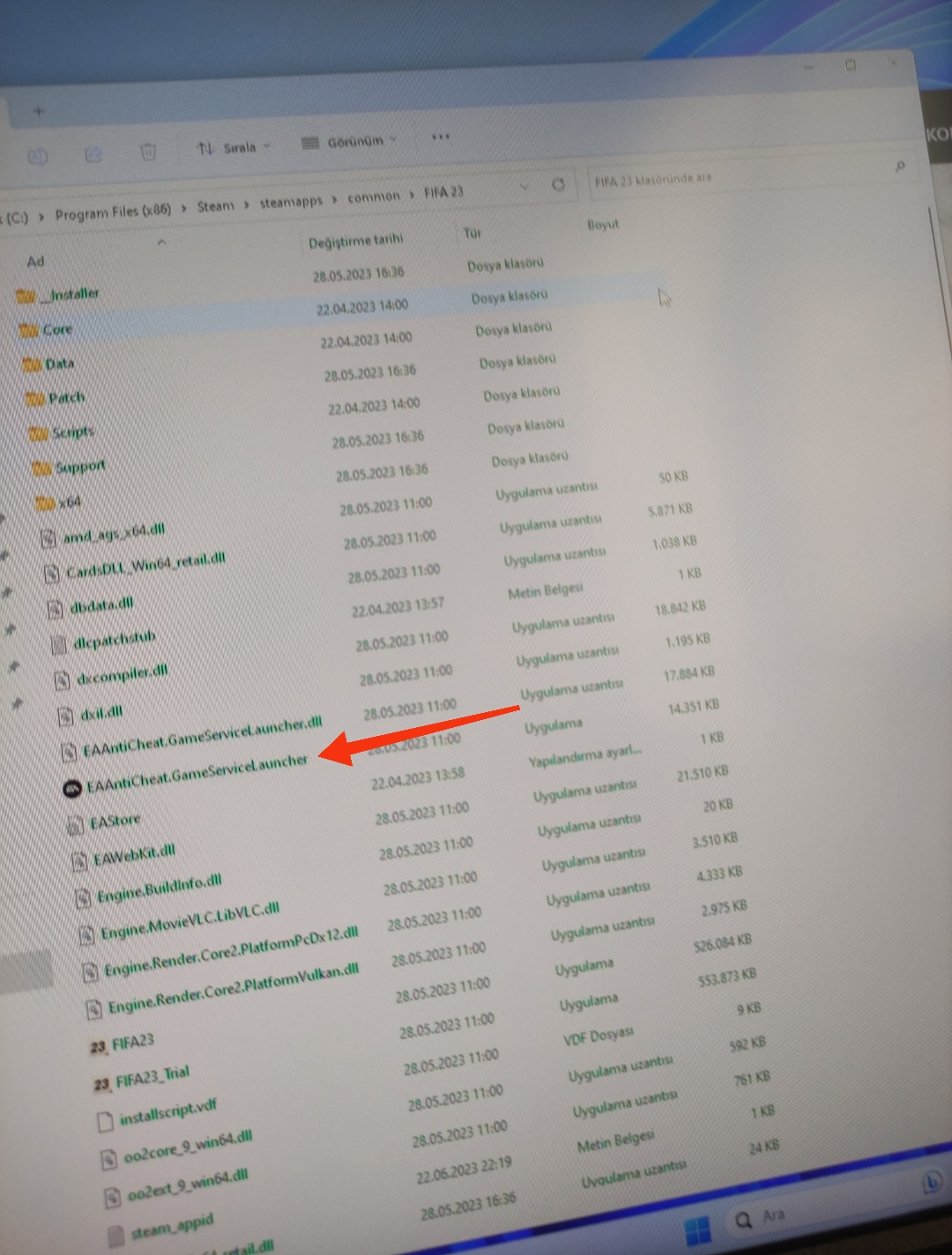The width and height of the screenshot is (952, 1255).
Task: Select dbdata.dll file
Action: 92,605
